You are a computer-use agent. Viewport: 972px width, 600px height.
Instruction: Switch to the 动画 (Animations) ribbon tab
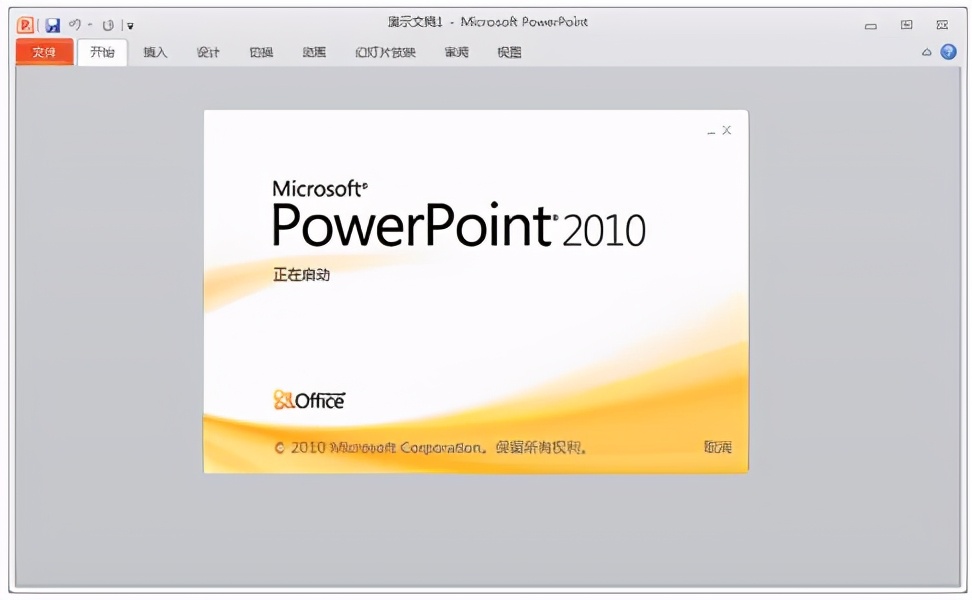tap(314, 52)
